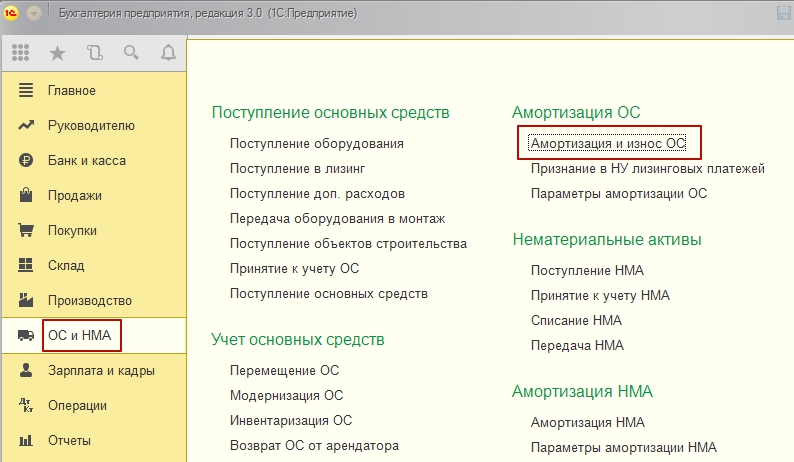
Task: Click the Дт/Кт icon beside Операции
Action: [26, 405]
